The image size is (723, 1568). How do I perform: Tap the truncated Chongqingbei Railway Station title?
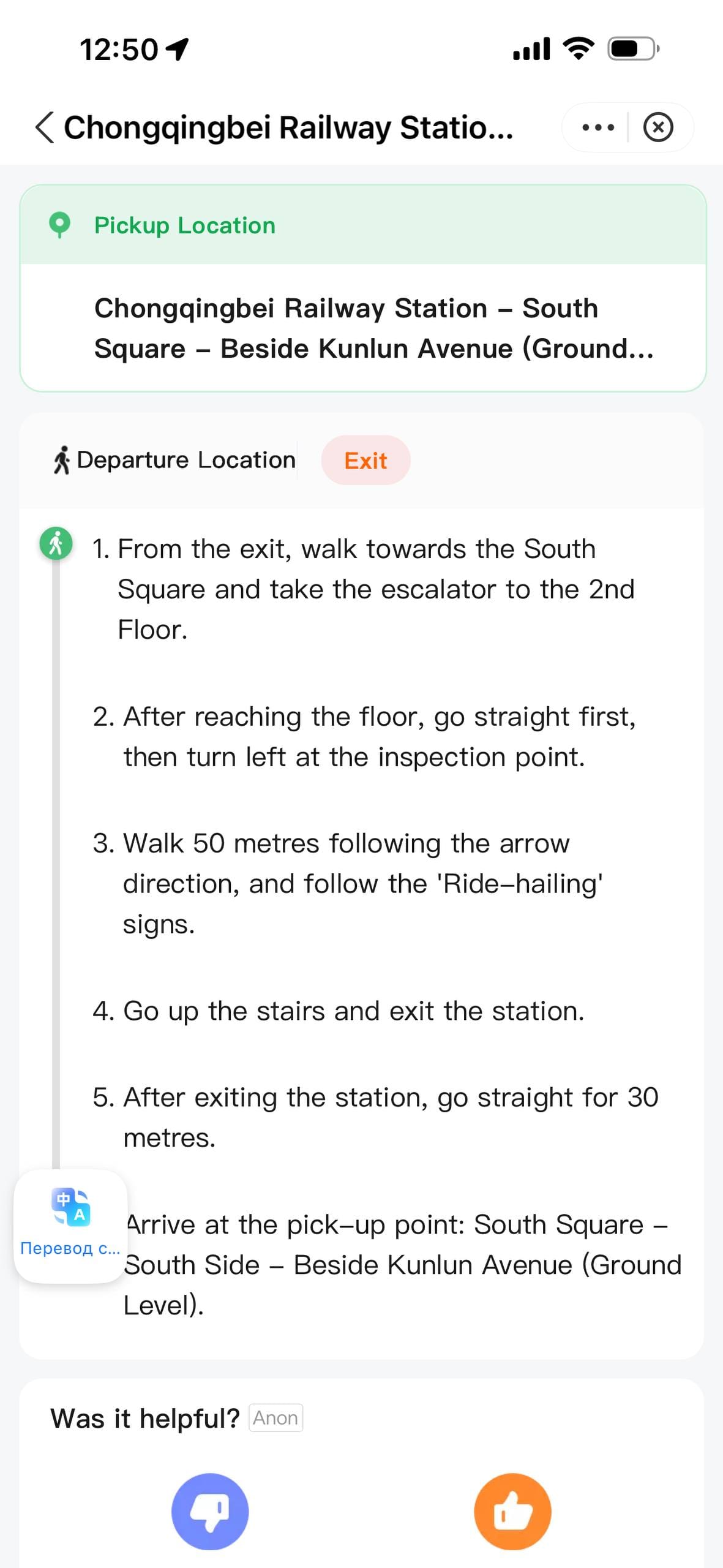point(288,127)
